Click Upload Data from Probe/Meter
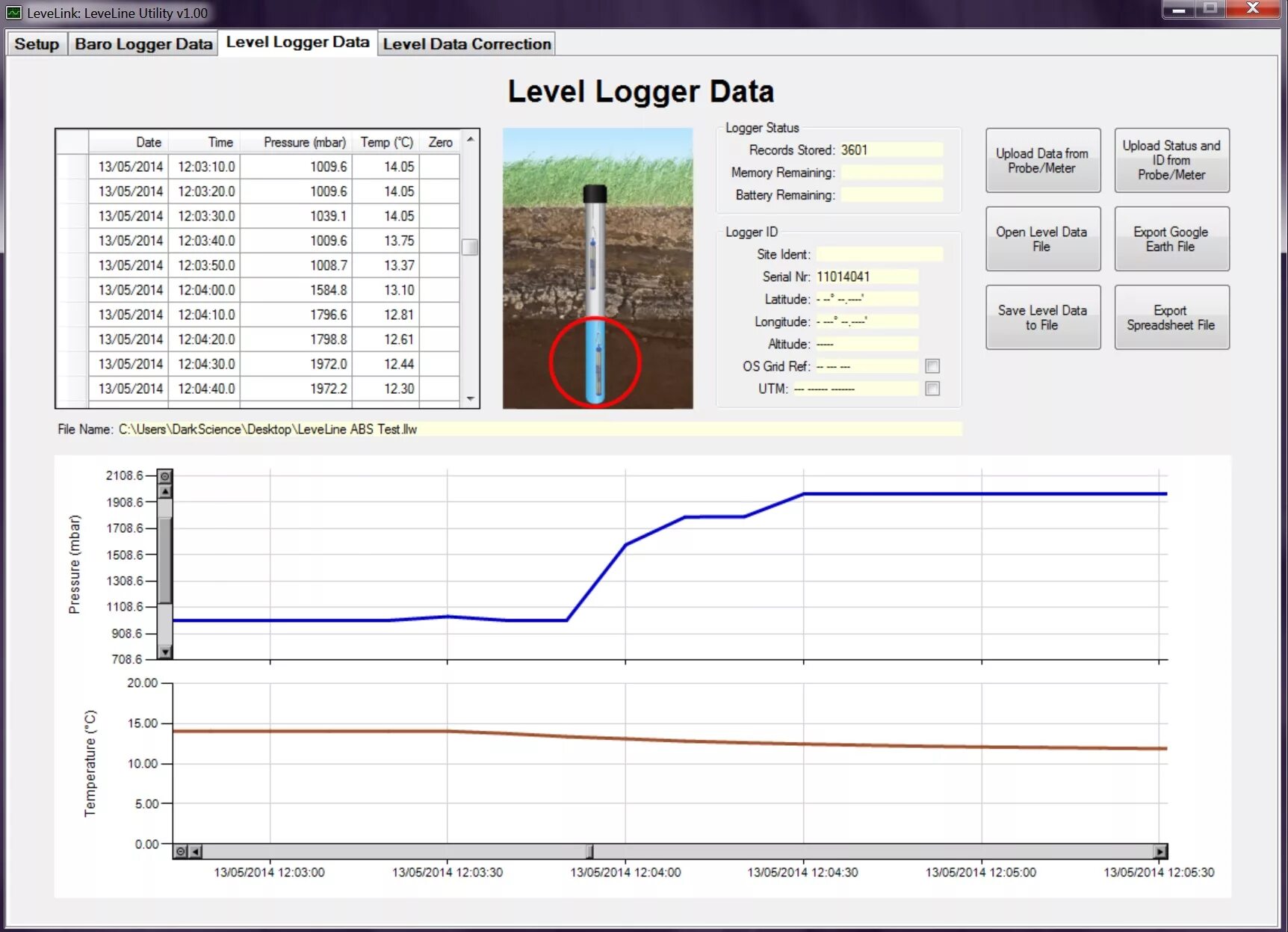This screenshot has width=1288, height=932. tap(1043, 160)
